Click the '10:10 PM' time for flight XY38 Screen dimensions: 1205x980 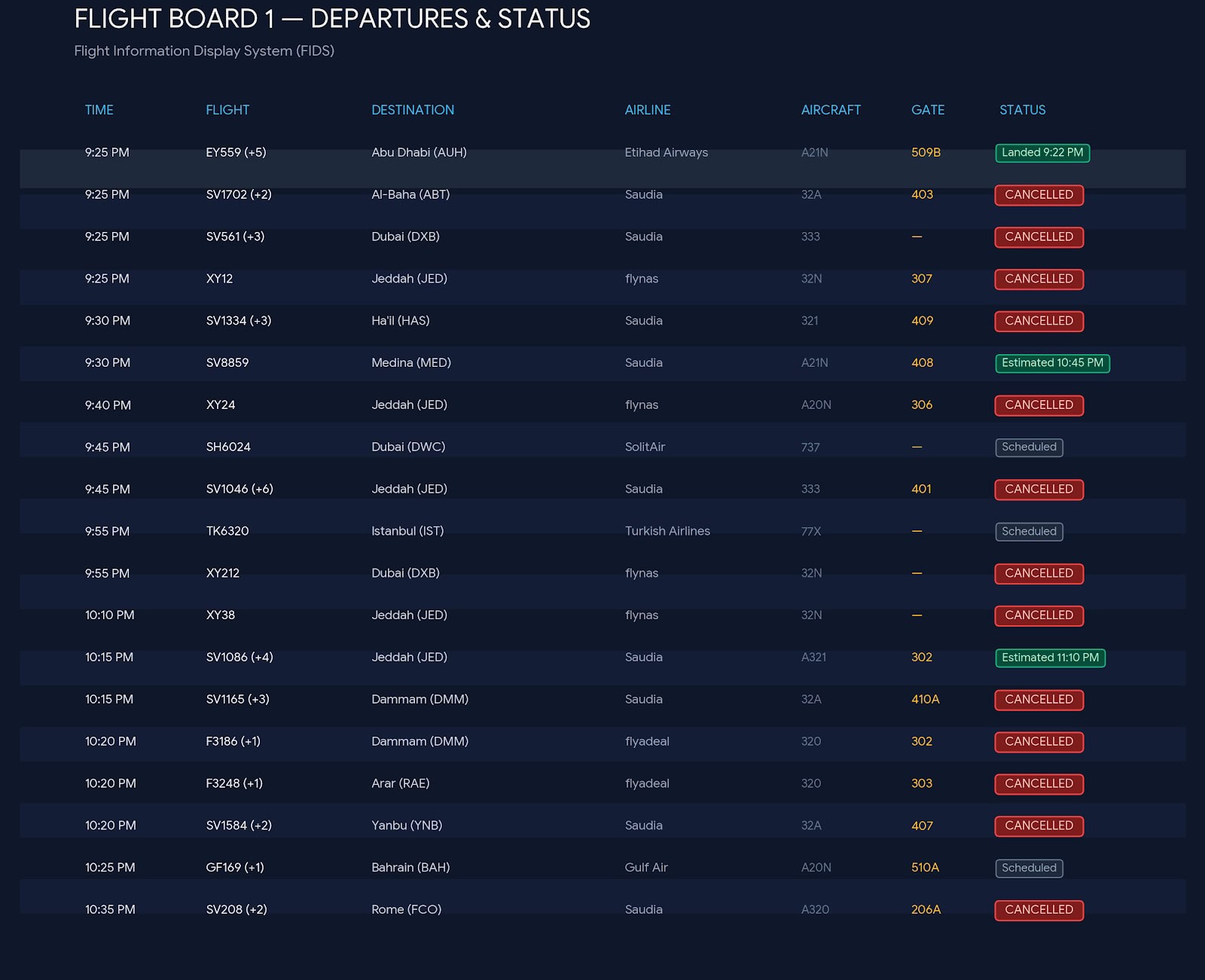point(109,615)
